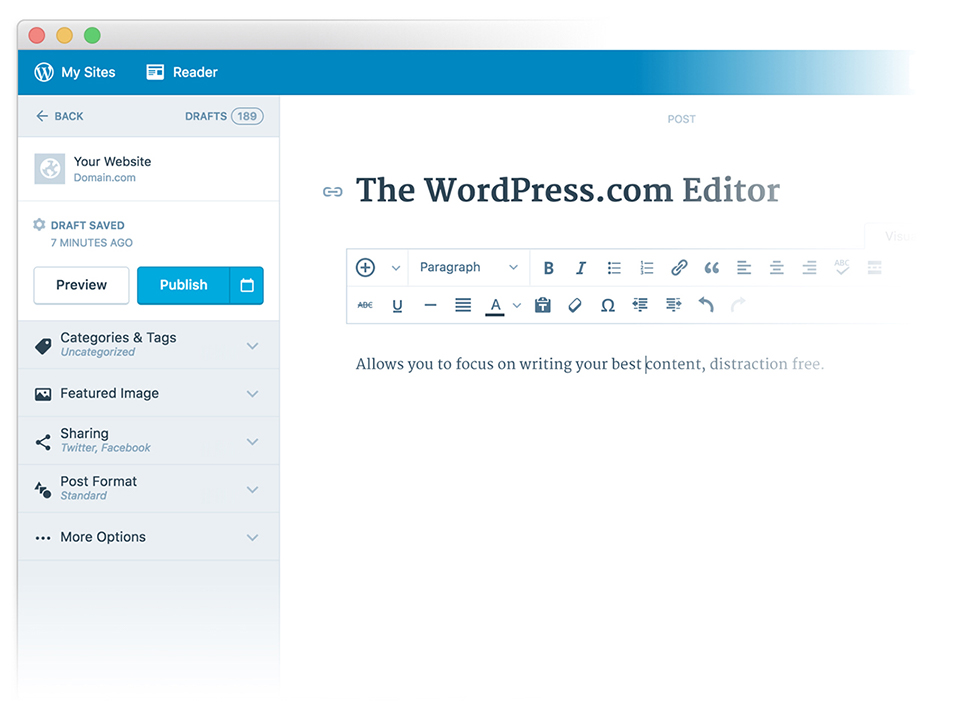
Task: Click the paste as text icon
Action: click(x=542, y=305)
